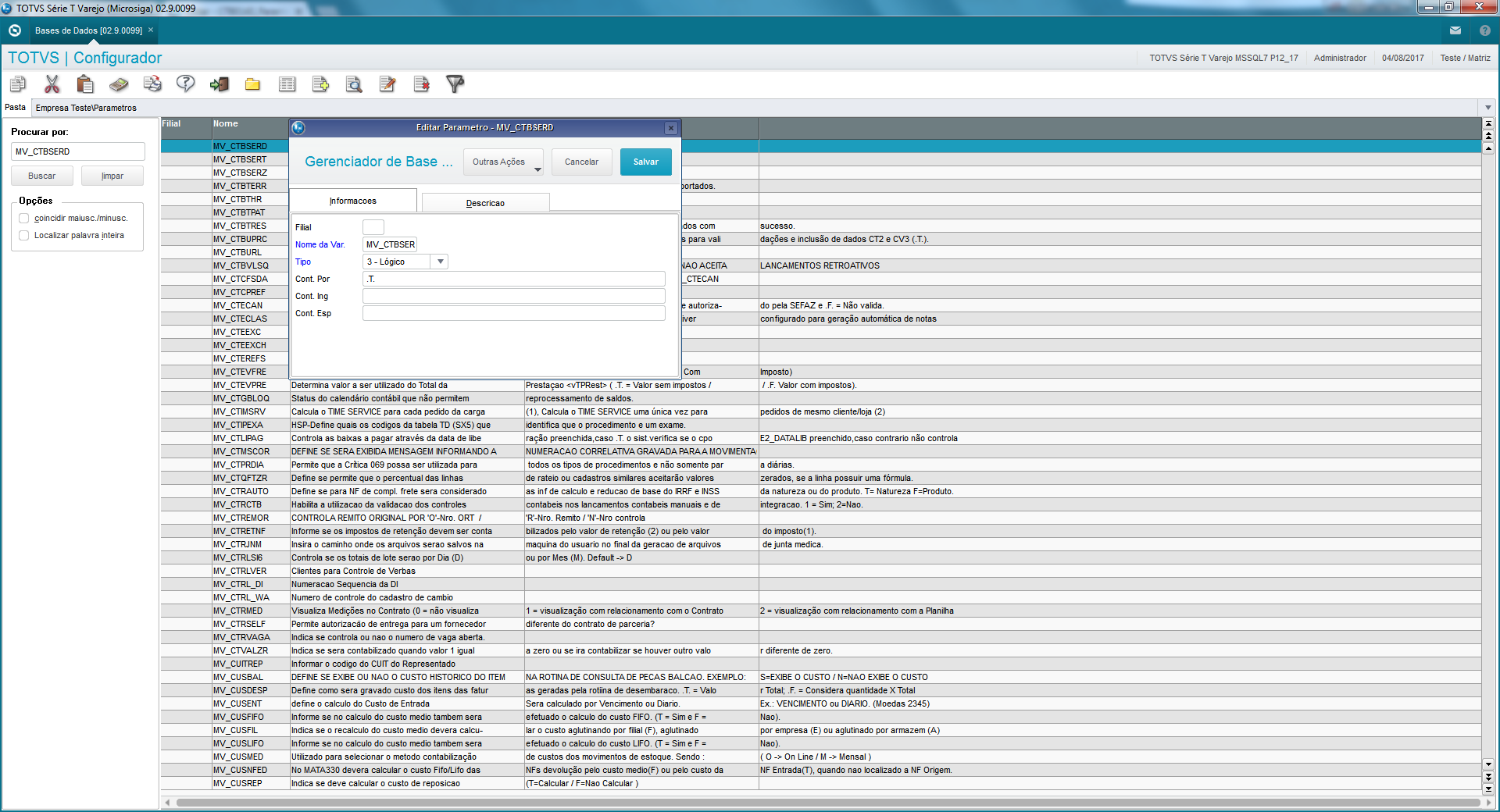Image resolution: width=1500 pixels, height=812 pixels.
Task: Close the Editar Parametro dialog
Action: click(670, 127)
